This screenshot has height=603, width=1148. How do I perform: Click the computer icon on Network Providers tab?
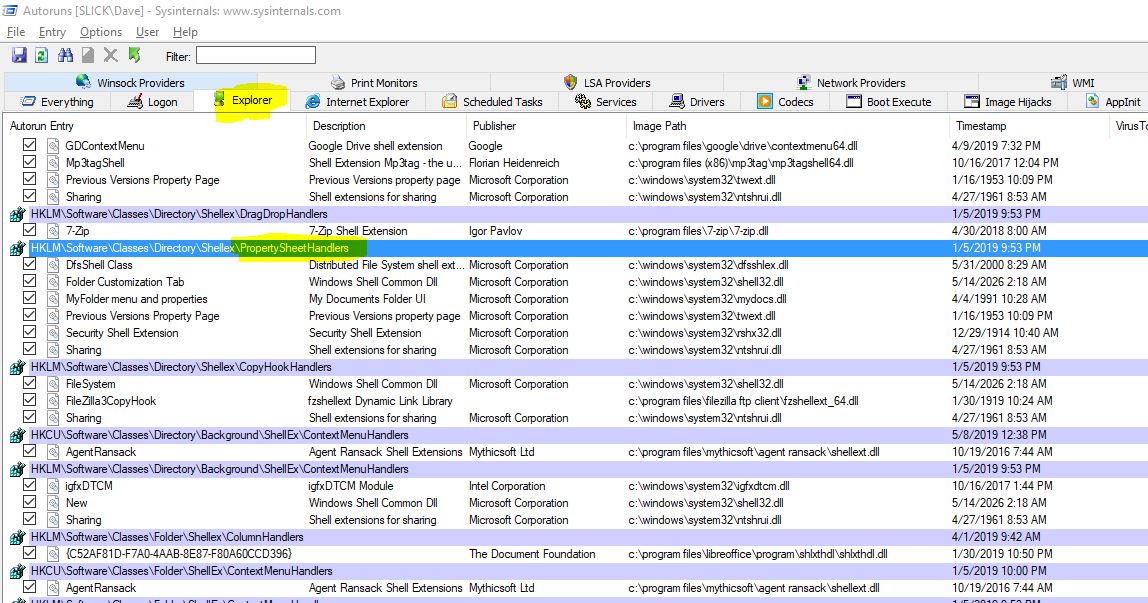pyautogui.click(x=804, y=82)
